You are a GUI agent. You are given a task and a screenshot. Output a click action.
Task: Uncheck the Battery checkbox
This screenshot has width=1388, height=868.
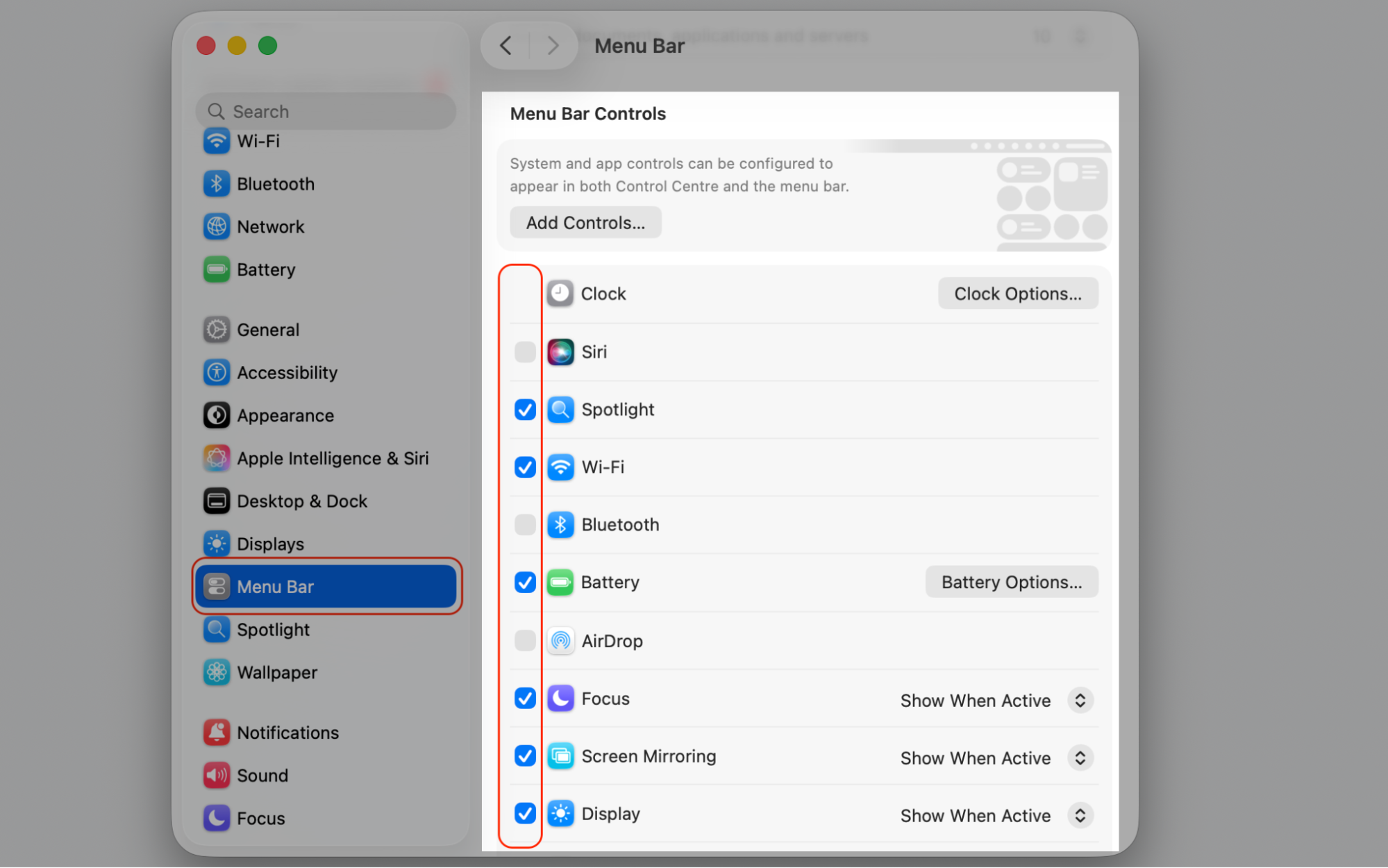tap(525, 583)
